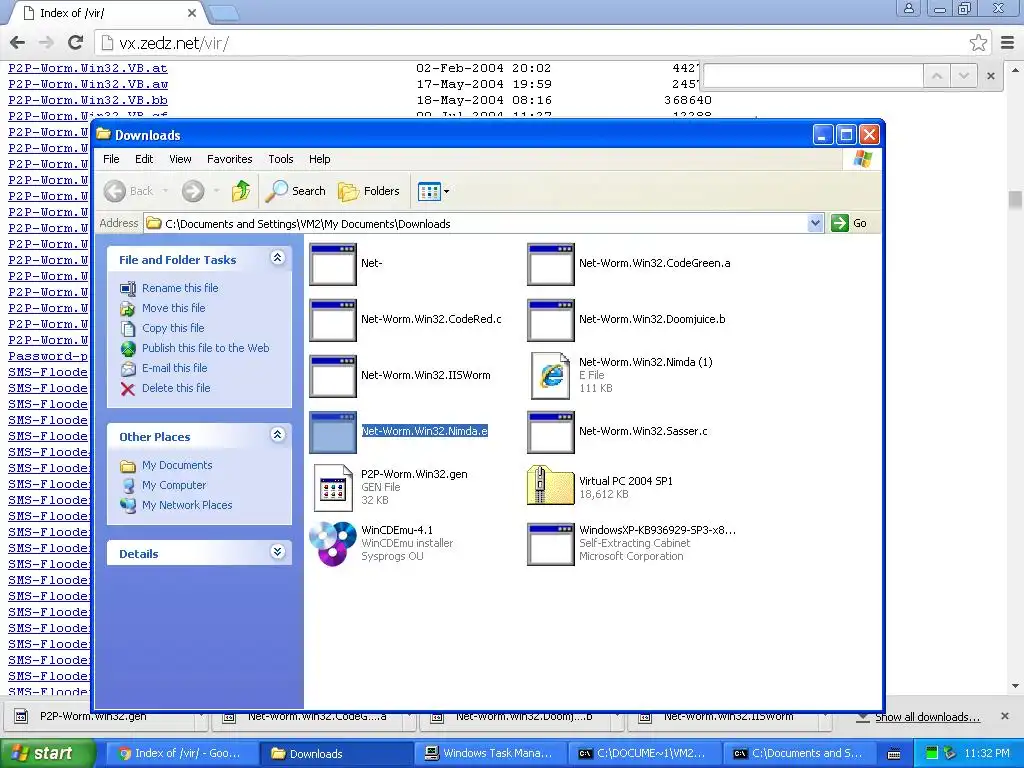Click the Windows start button
This screenshot has width=1024, height=768.
(x=46, y=753)
